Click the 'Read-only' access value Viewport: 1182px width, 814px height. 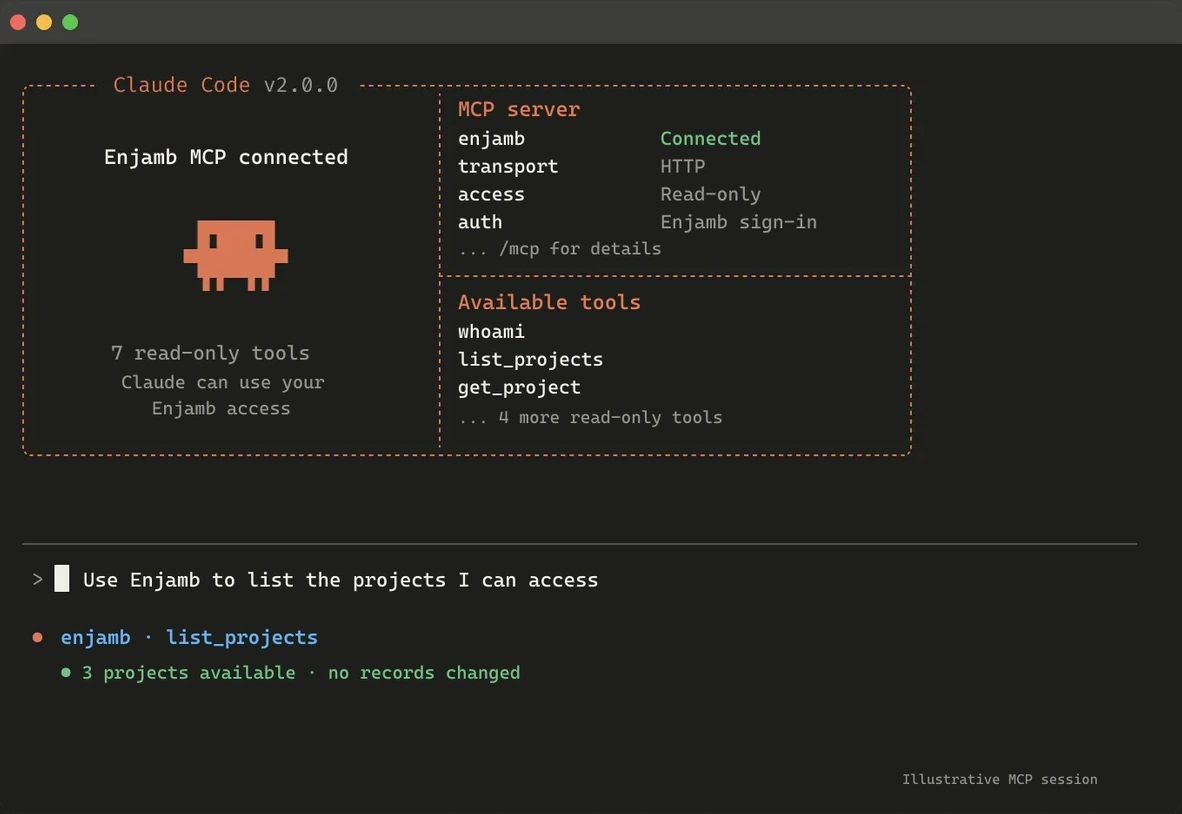711,194
